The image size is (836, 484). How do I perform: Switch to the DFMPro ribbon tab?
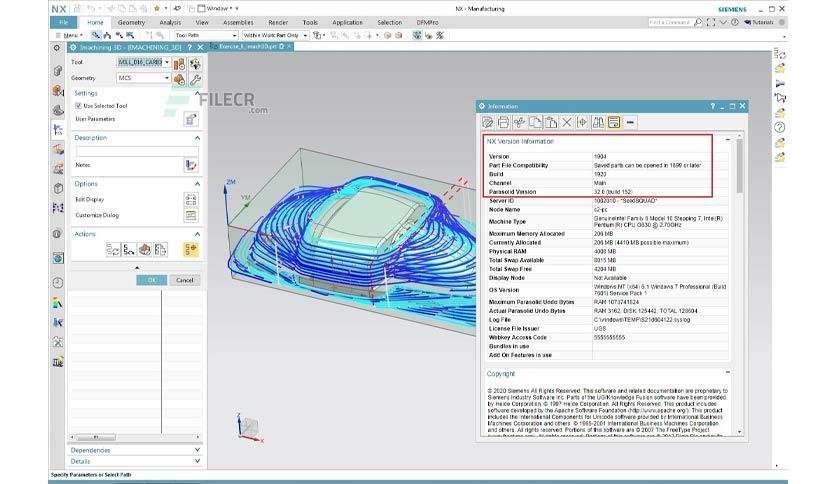(x=427, y=22)
